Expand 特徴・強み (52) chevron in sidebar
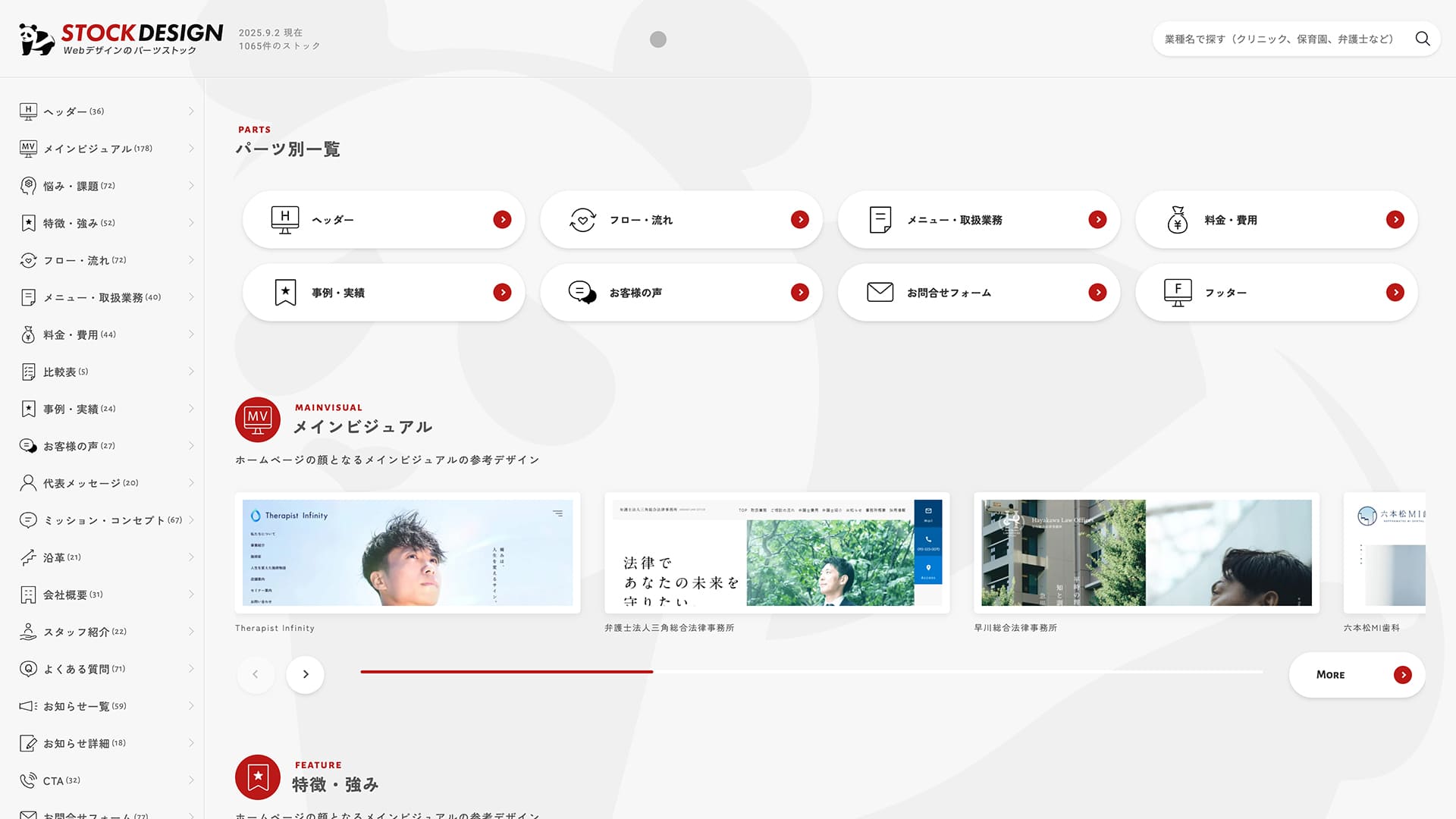This screenshot has width=1456, height=819. pyautogui.click(x=191, y=223)
